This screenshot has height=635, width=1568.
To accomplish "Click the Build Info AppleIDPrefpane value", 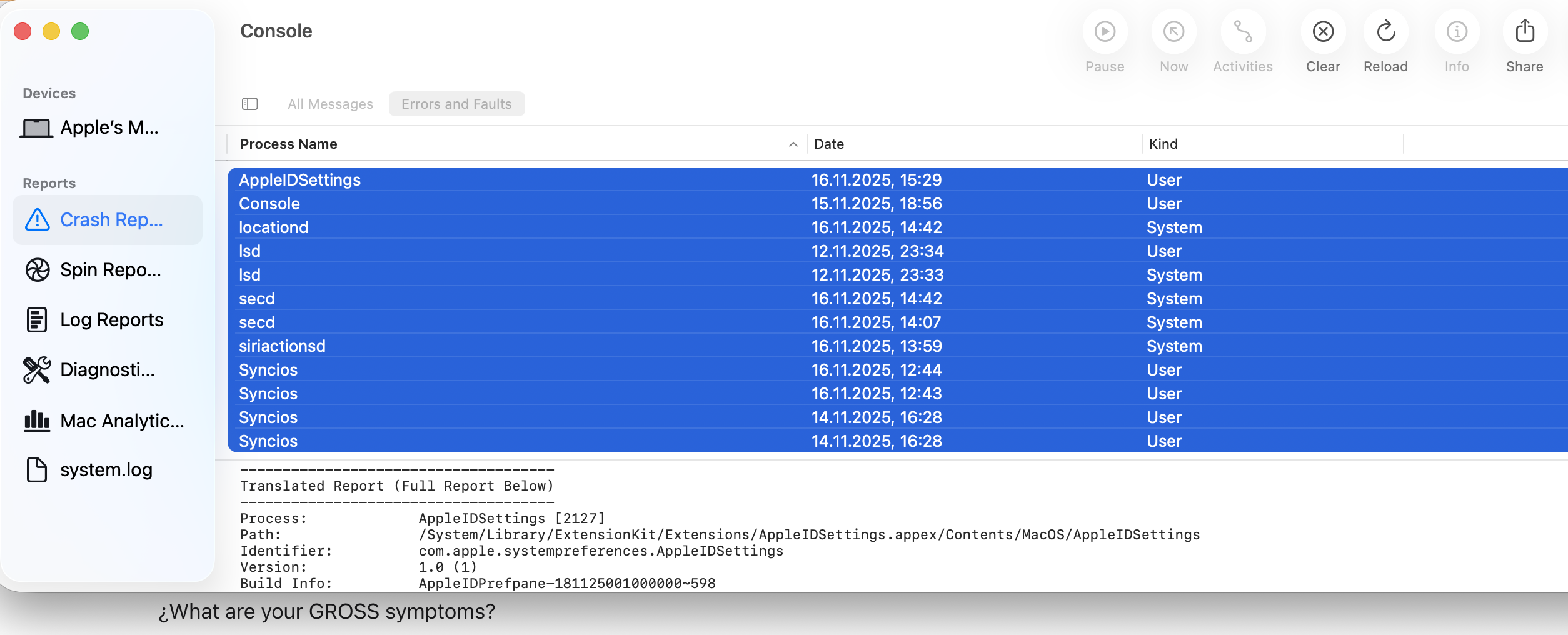I will point(567,584).
